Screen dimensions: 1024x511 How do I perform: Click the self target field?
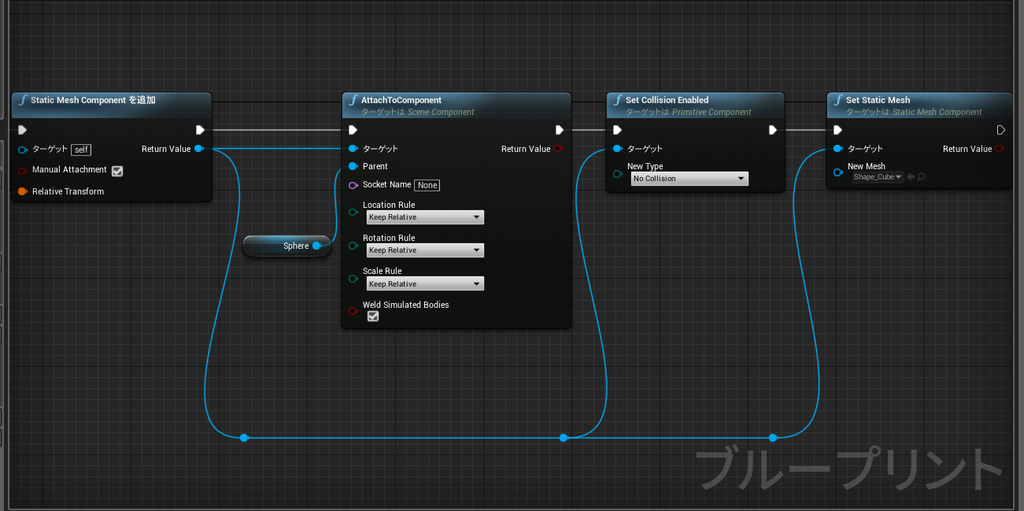81,150
